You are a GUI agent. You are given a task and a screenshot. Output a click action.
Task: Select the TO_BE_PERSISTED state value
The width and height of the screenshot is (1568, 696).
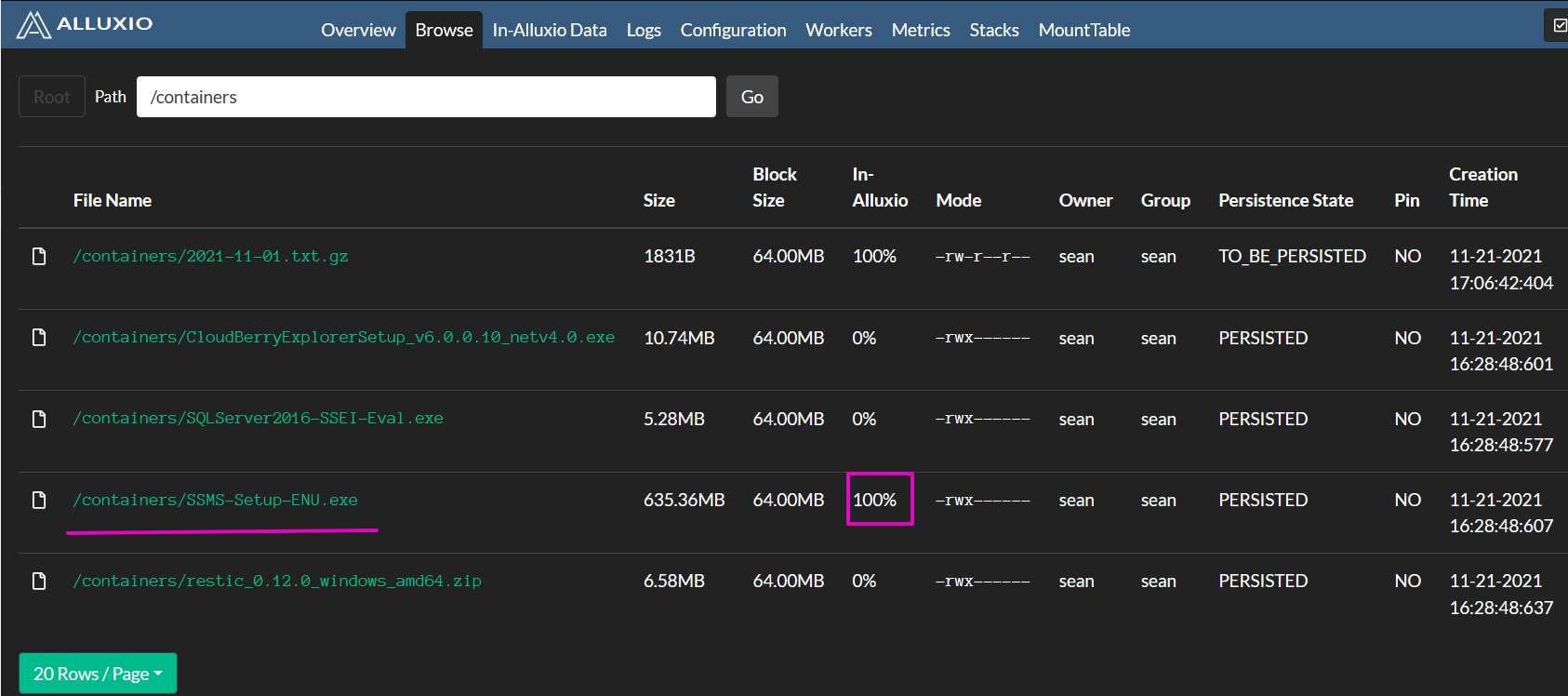[x=1293, y=256]
